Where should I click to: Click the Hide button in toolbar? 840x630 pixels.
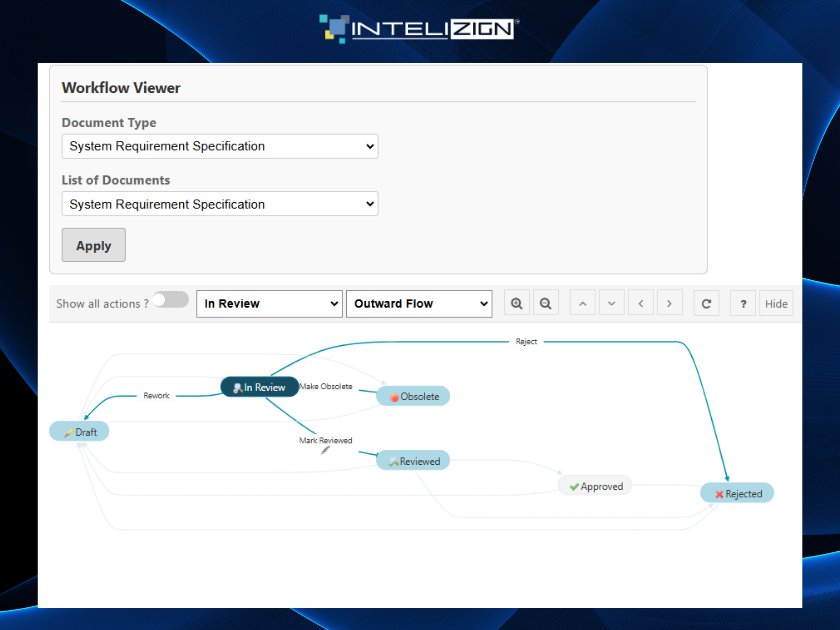(776, 303)
